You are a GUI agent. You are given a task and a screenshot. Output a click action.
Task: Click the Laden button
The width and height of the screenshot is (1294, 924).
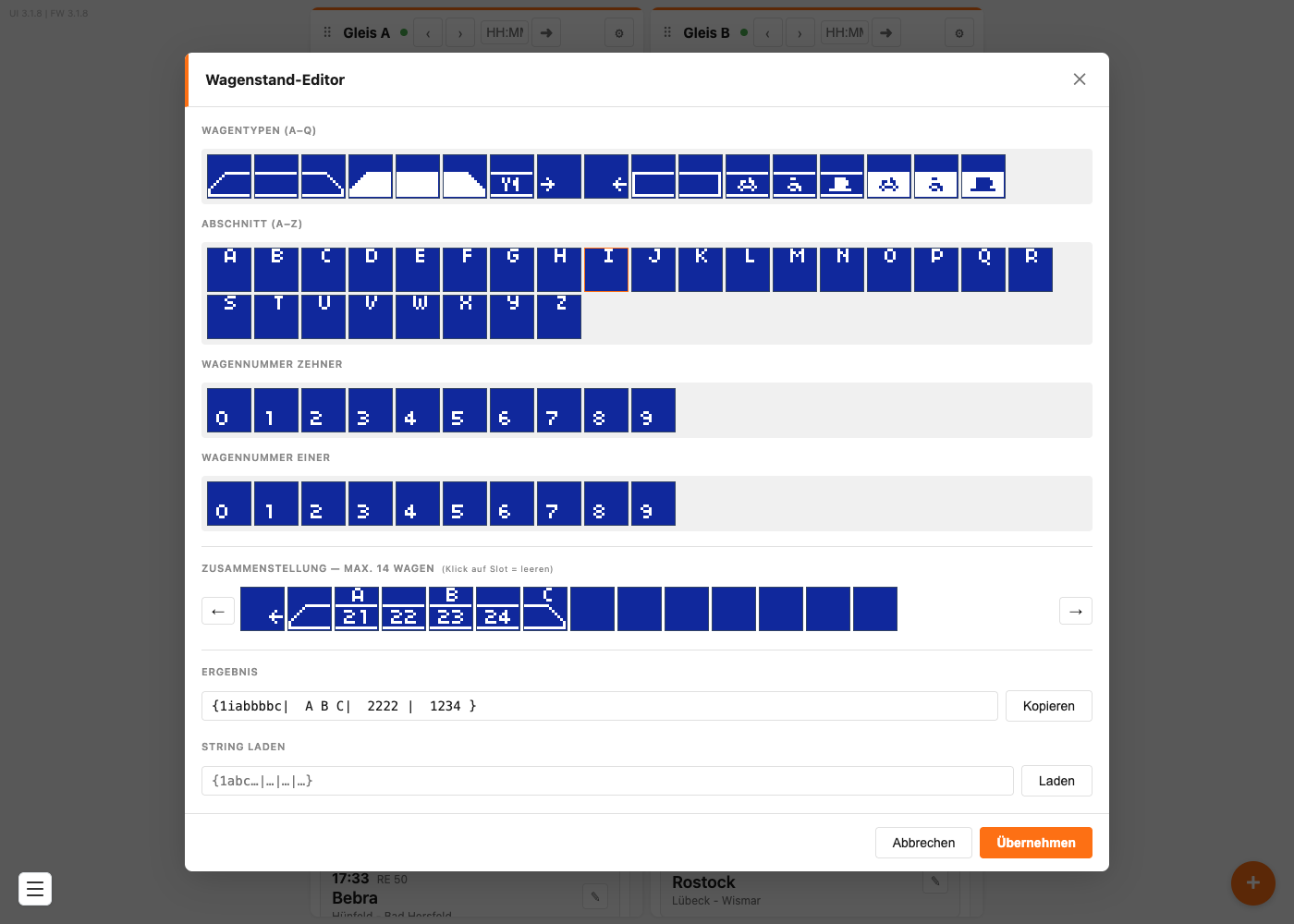tap(1056, 781)
